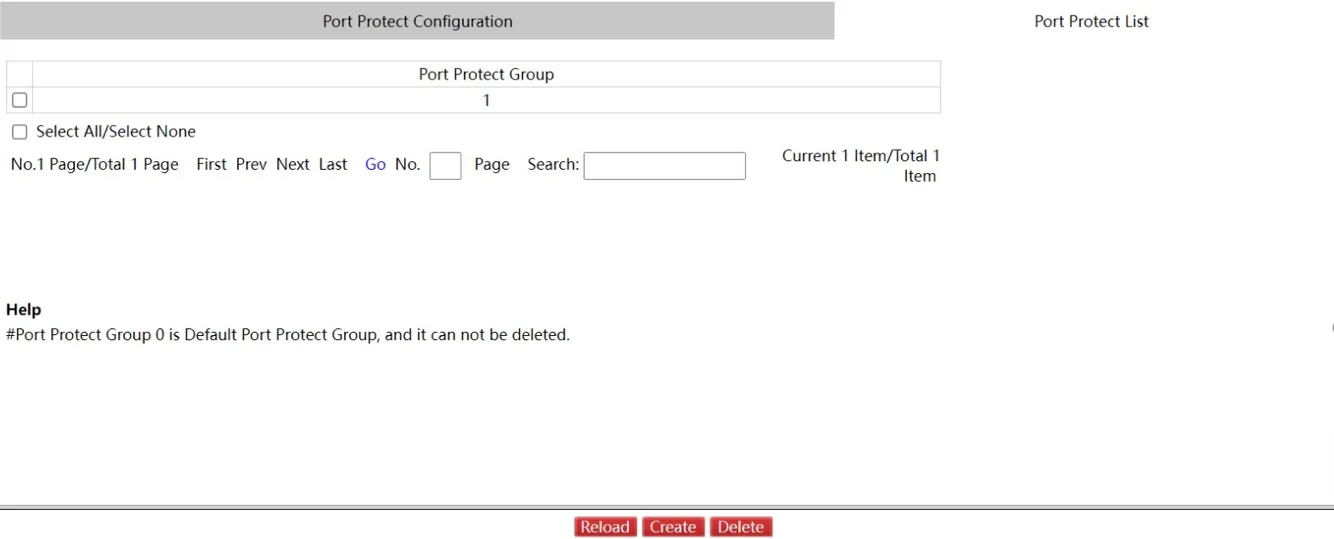Click into the Search text field

point(664,166)
